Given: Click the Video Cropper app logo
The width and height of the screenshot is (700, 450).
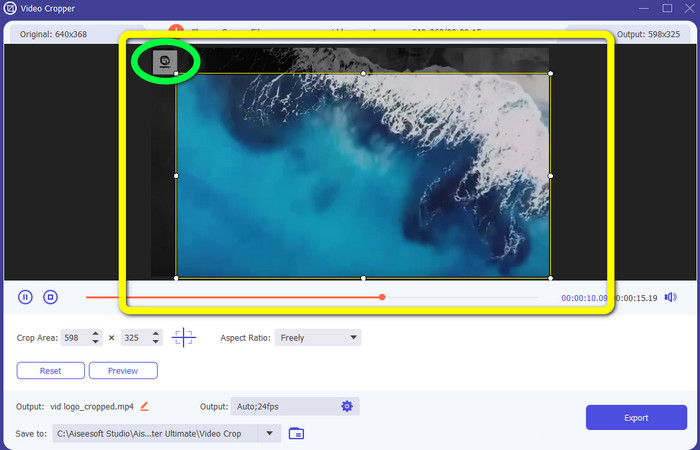Looking at the screenshot, I should pos(10,8).
